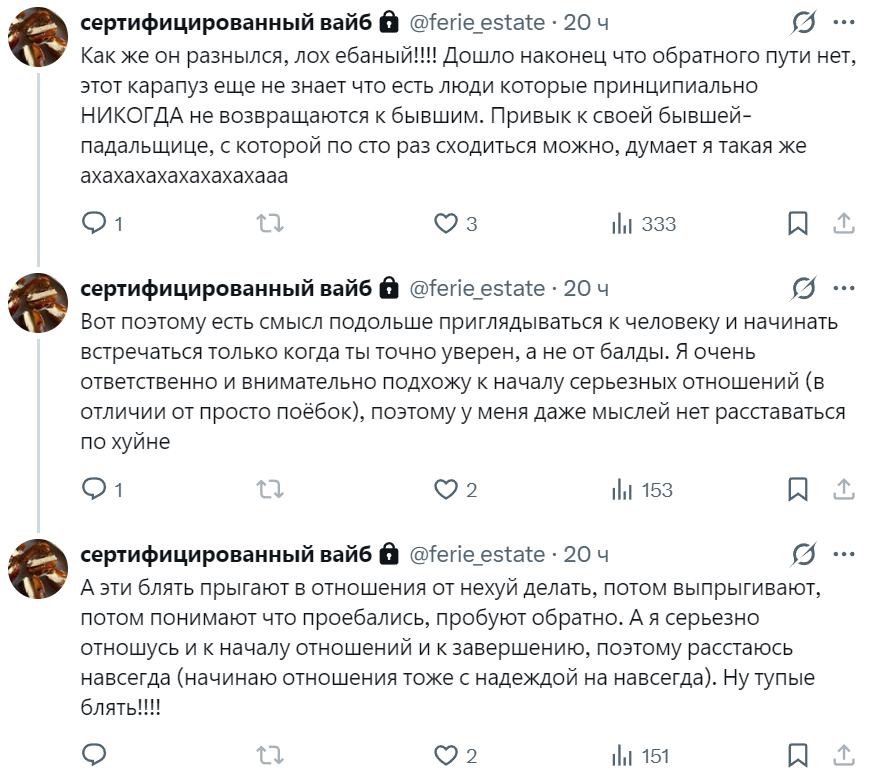875x782 pixels.
Task: Open the @ferie_estate handle on the first tweet
Action: click(478, 23)
